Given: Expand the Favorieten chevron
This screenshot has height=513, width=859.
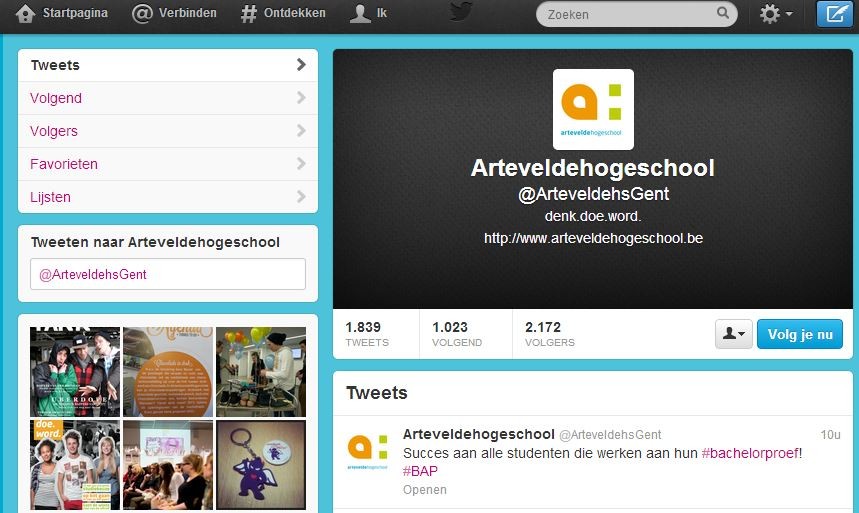Looking at the screenshot, I should click(301, 163).
